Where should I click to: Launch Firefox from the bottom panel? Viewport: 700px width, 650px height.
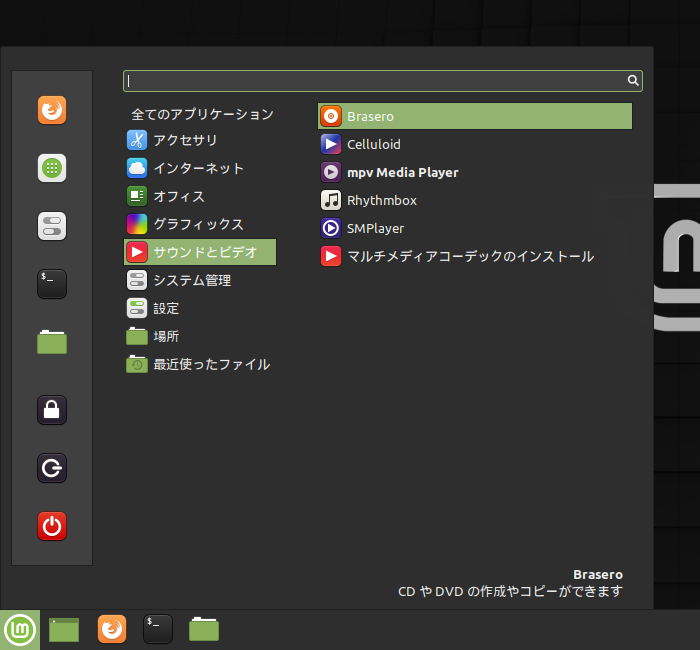[112, 629]
